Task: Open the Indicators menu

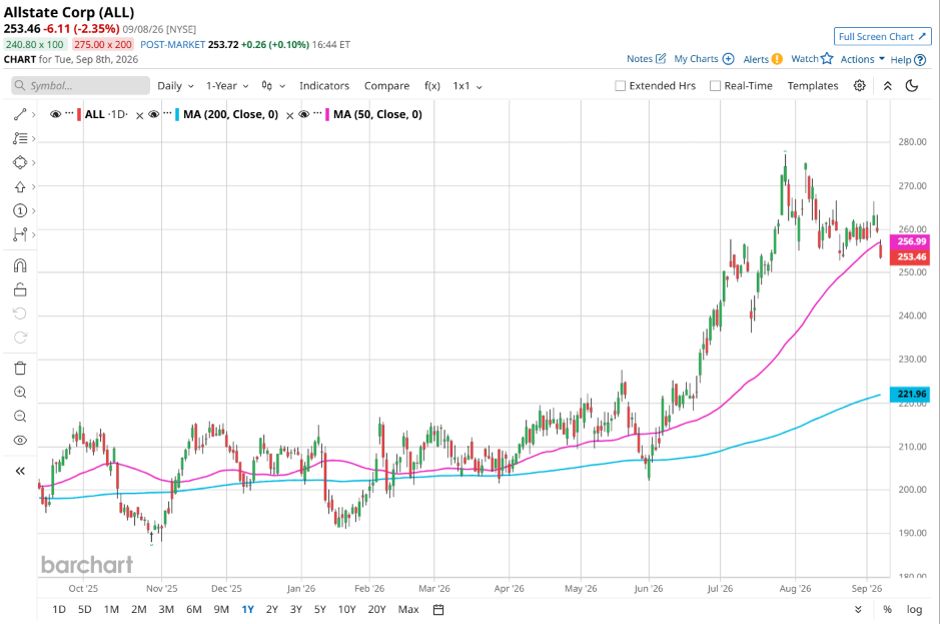Action: (x=324, y=86)
